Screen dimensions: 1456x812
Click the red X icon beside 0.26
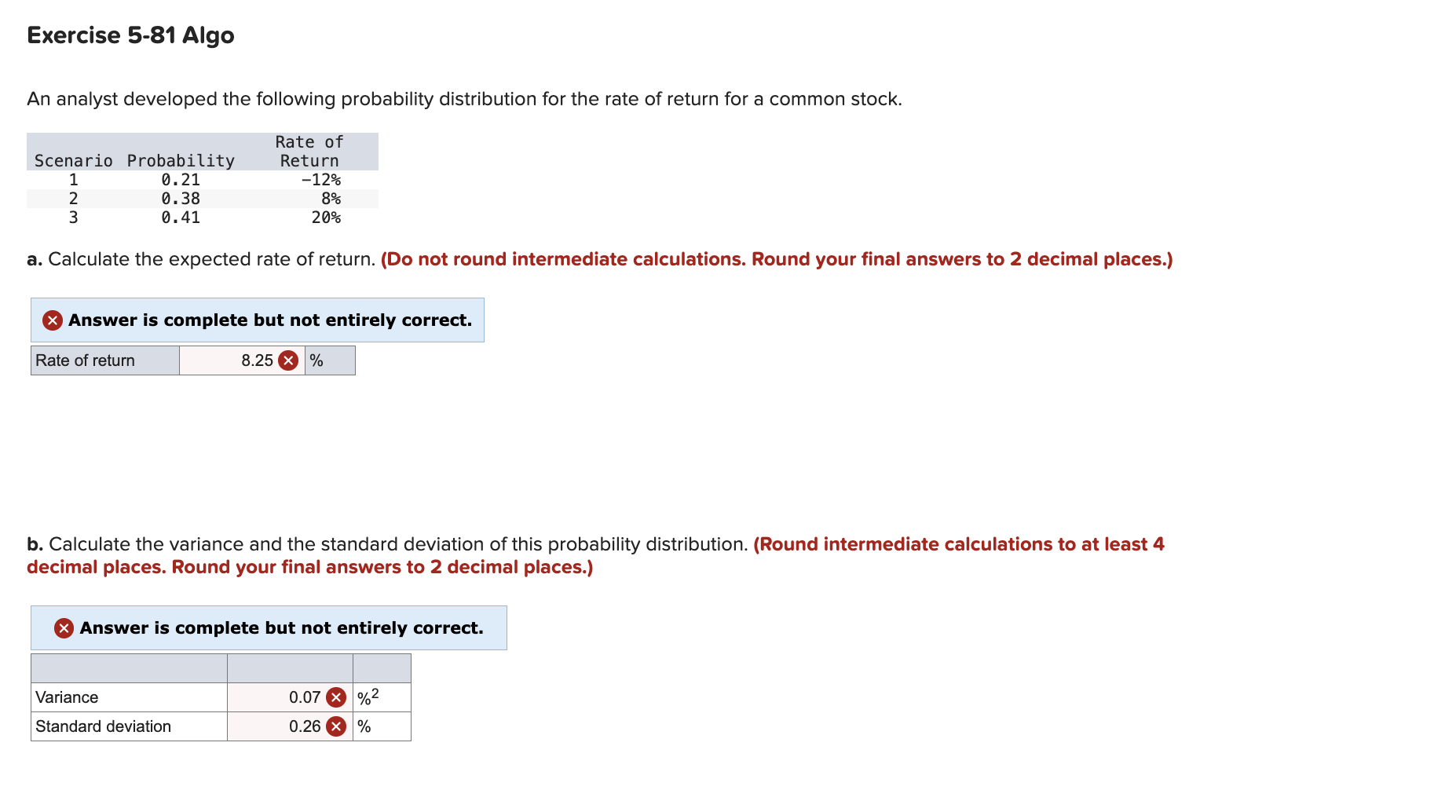coord(336,726)
